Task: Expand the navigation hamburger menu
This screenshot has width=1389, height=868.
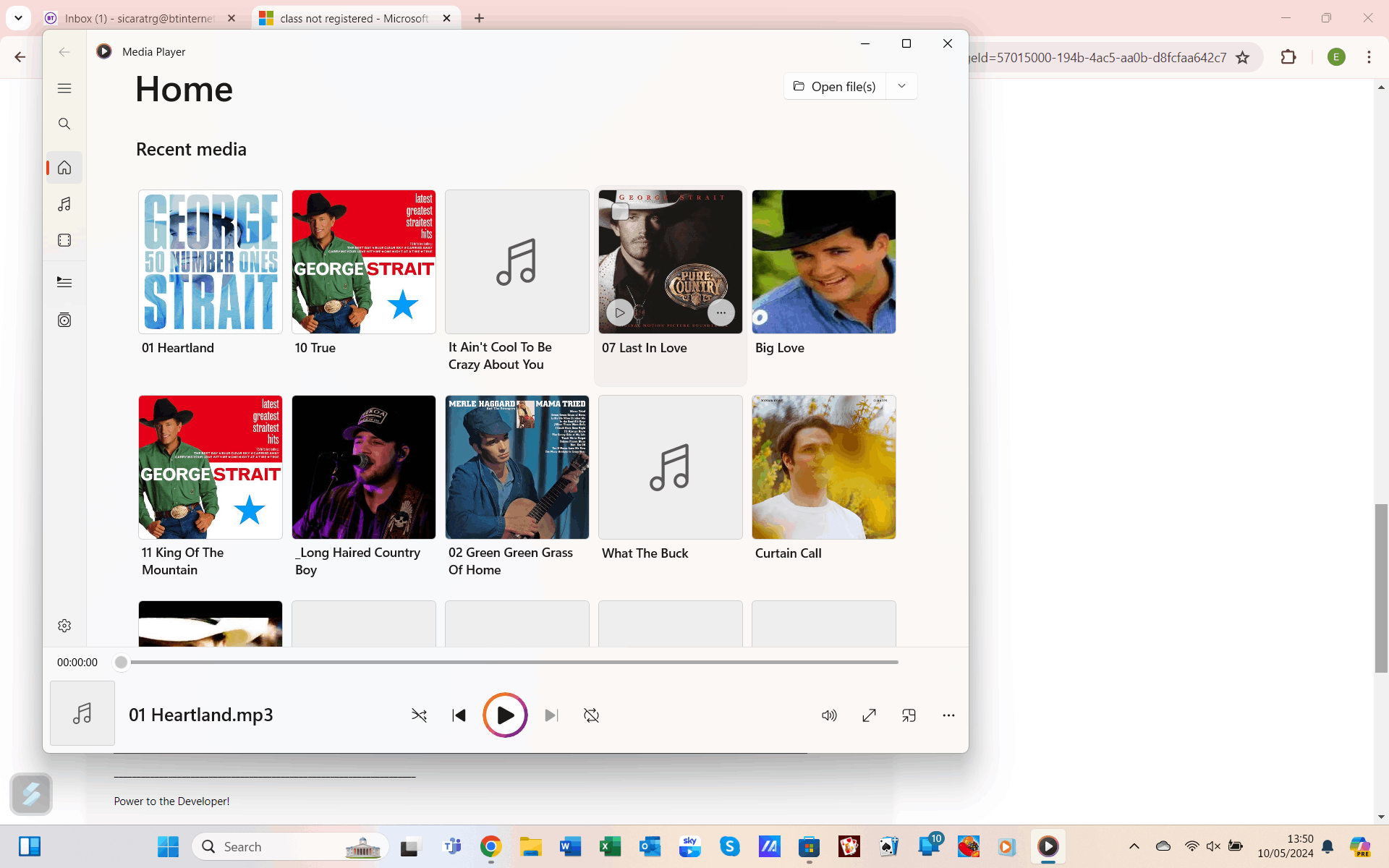Action: pyautogui.click(x=64, y=88)
